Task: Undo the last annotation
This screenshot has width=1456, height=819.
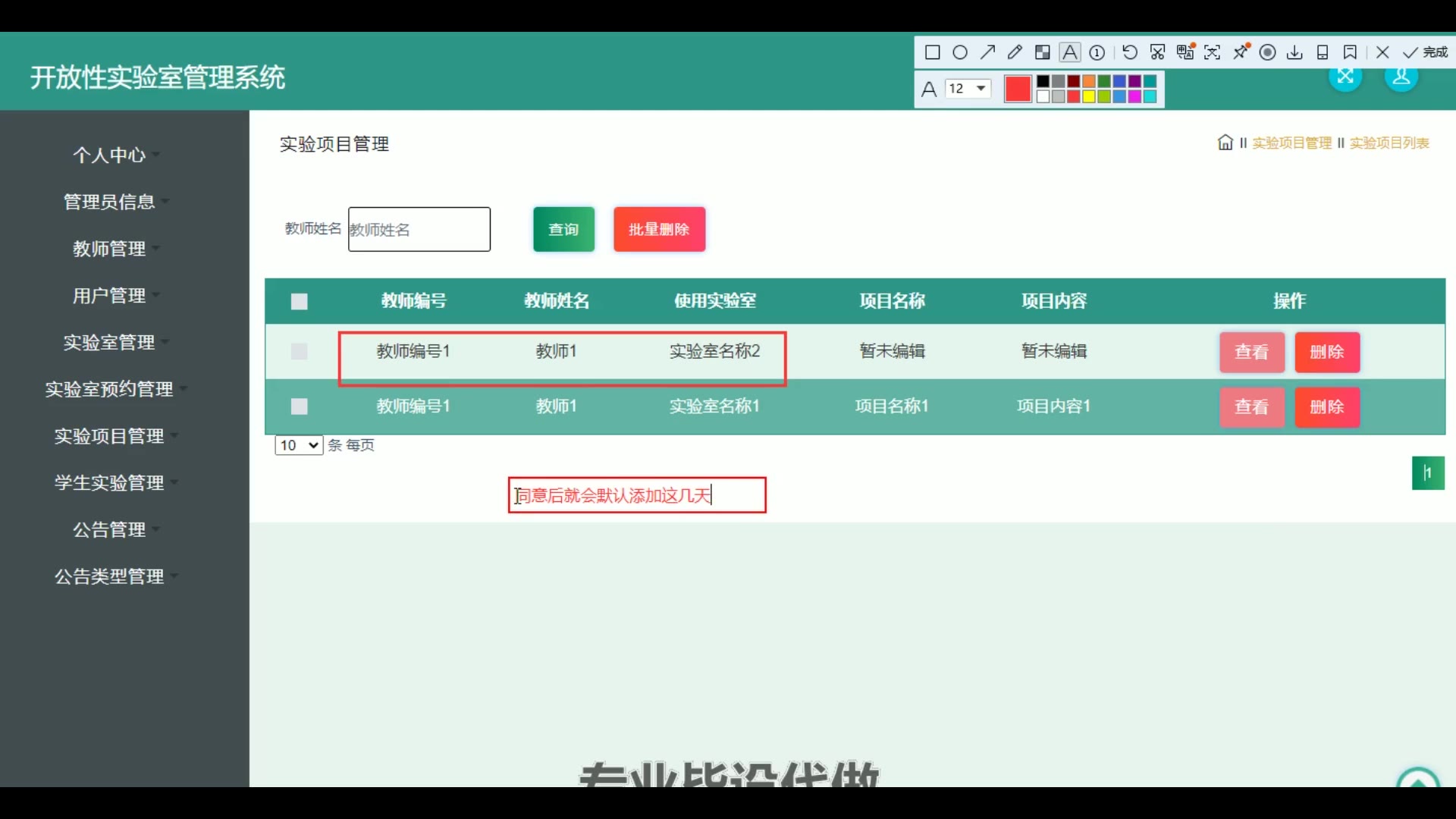Action: point(1129,52)
